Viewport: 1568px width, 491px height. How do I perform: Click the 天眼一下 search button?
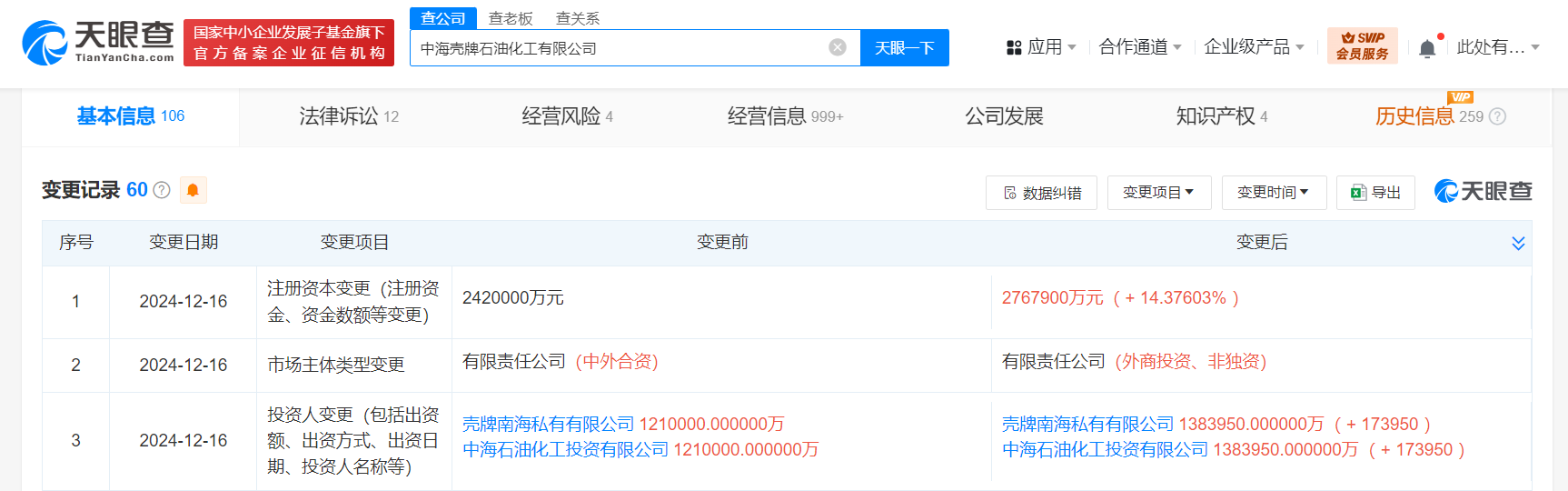point(905,47)
